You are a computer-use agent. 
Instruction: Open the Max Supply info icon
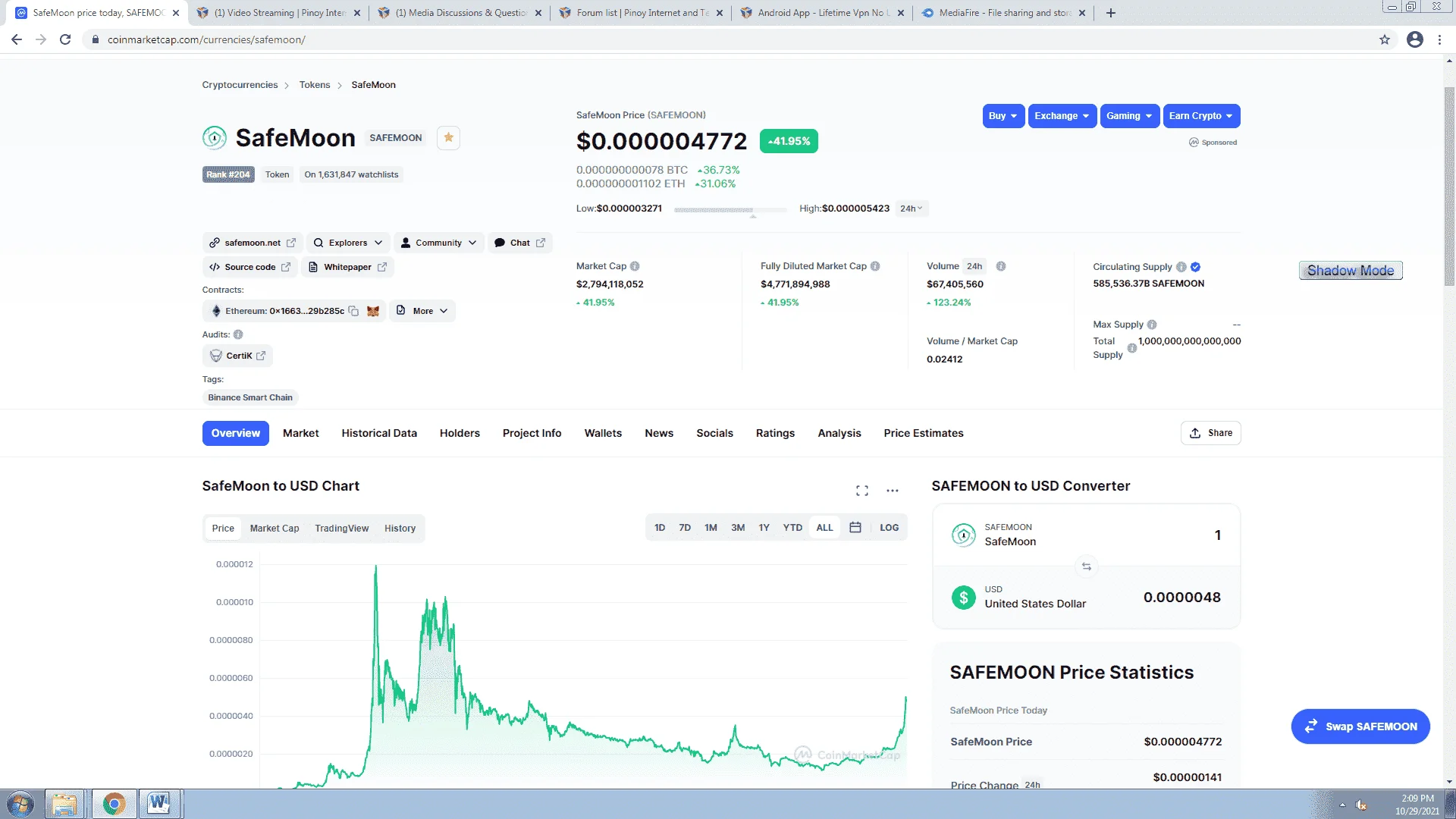(x=1152, y=325)
